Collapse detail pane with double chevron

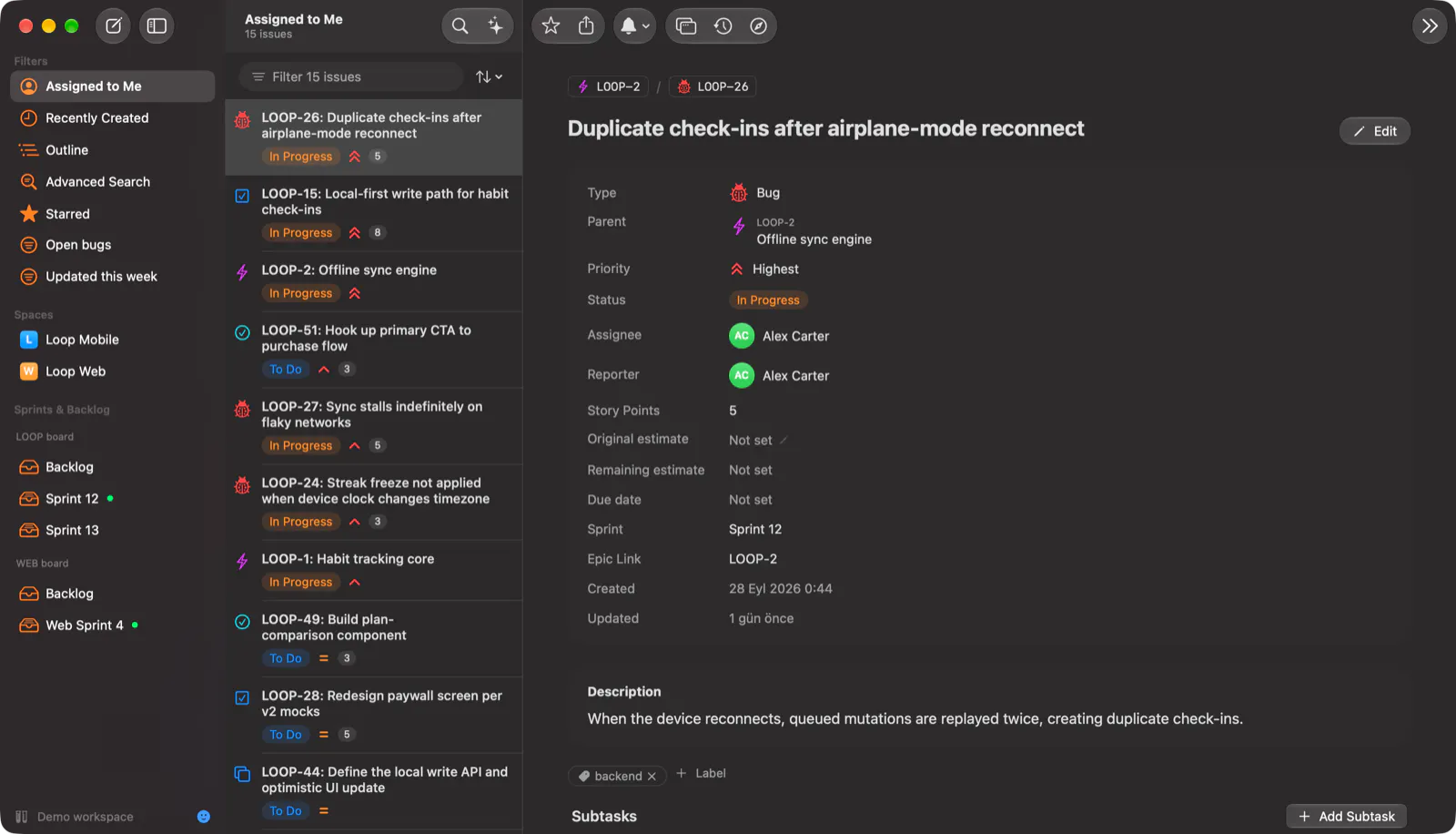(x=1430, y=25)
